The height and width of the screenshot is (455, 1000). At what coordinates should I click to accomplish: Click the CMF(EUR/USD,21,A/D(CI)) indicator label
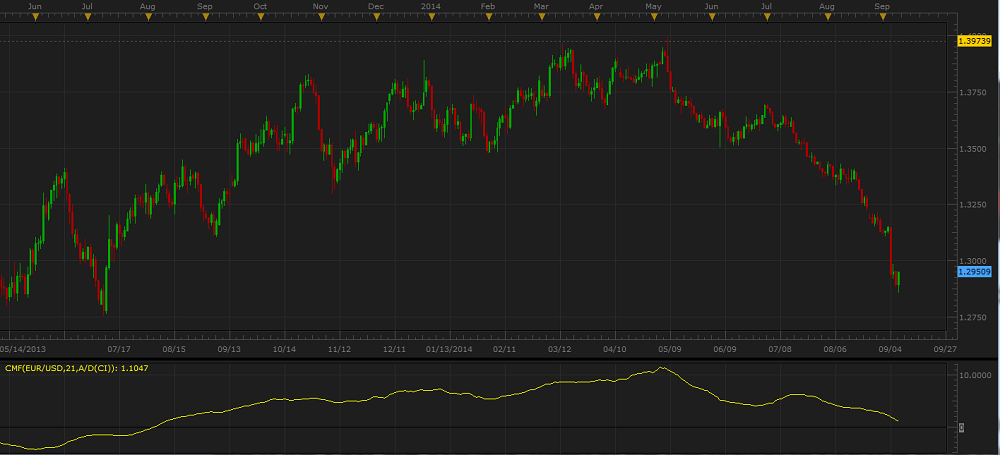point(77,368)
